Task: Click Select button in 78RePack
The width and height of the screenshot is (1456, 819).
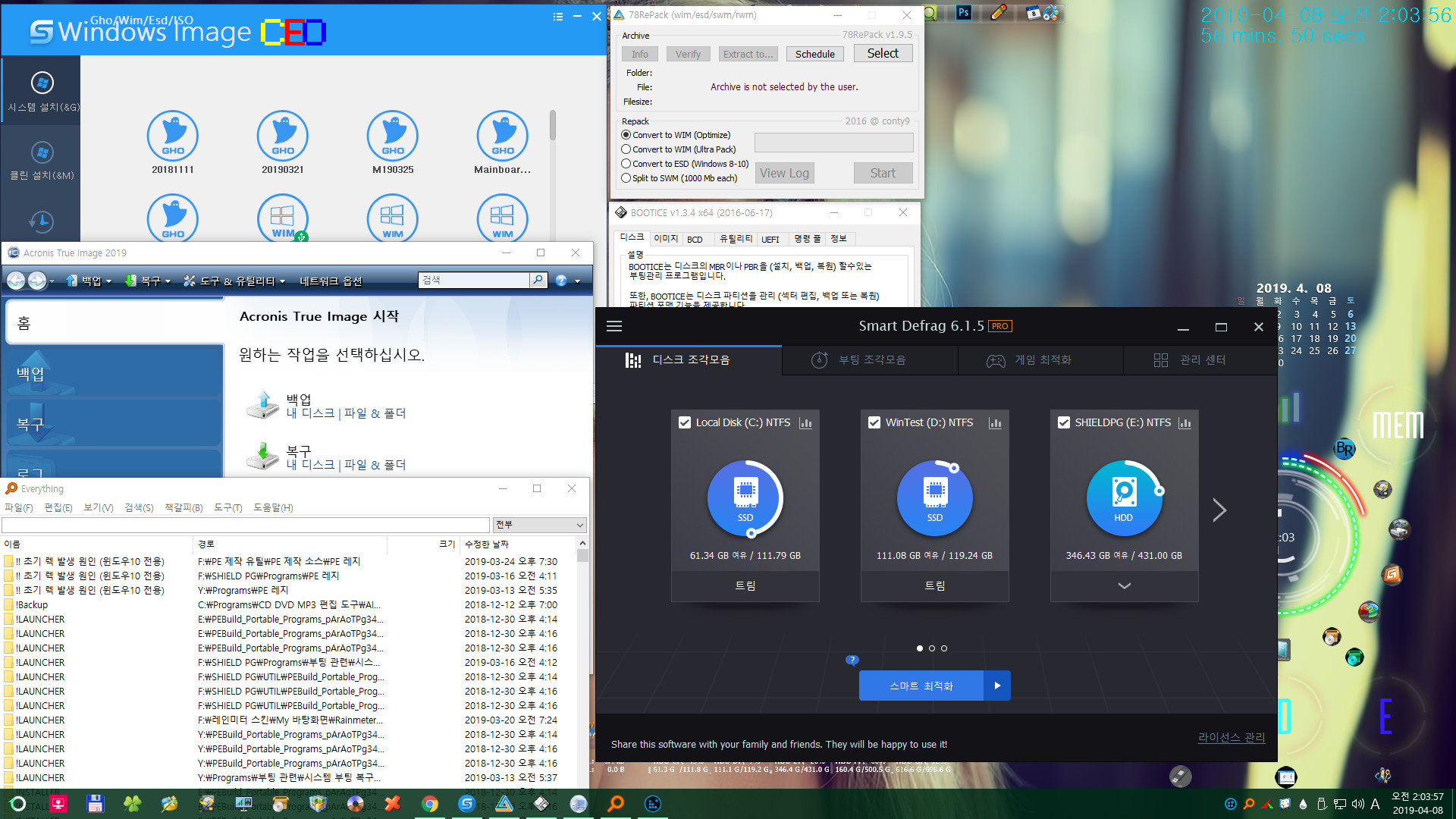Action: click(x=883, y=53)
